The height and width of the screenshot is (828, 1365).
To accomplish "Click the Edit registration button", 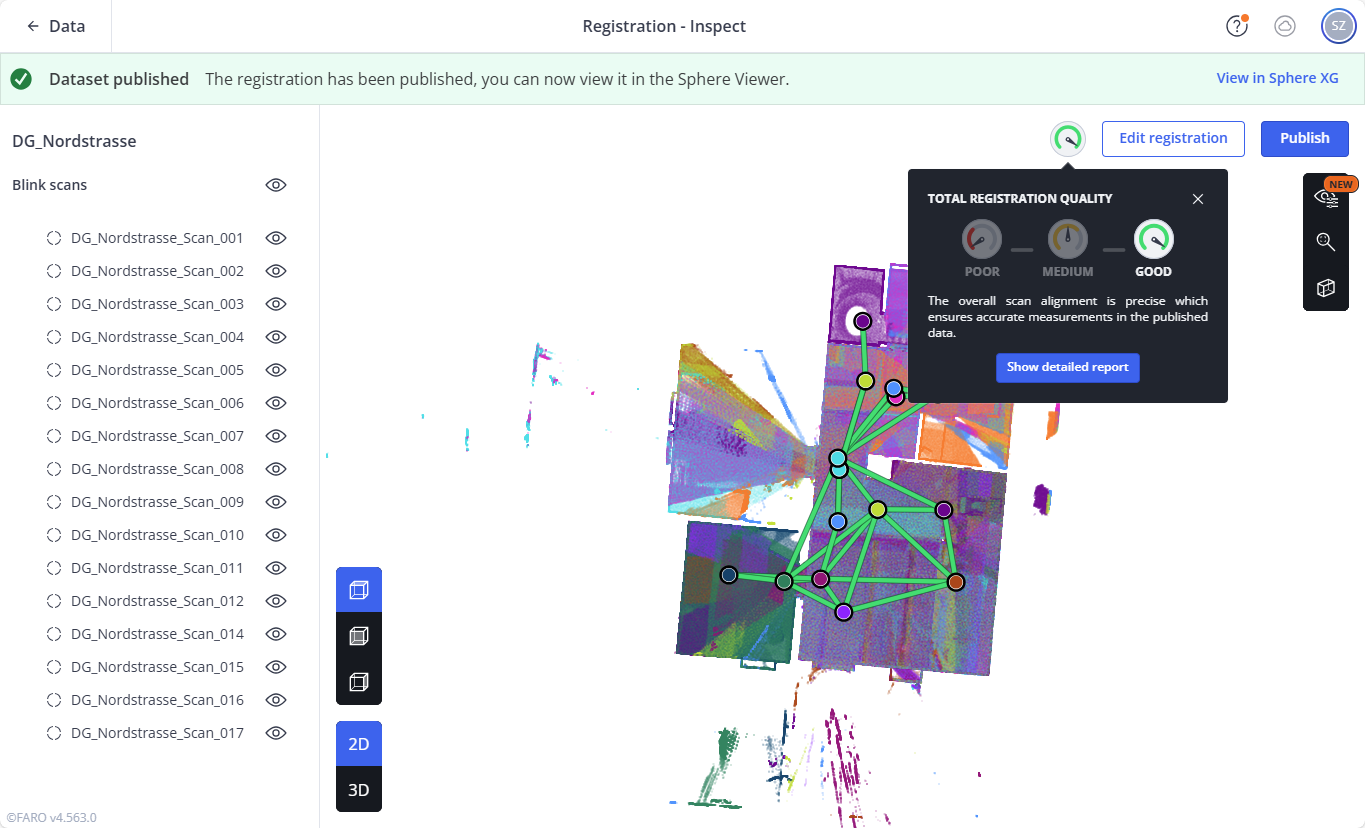I will 1172,138.
